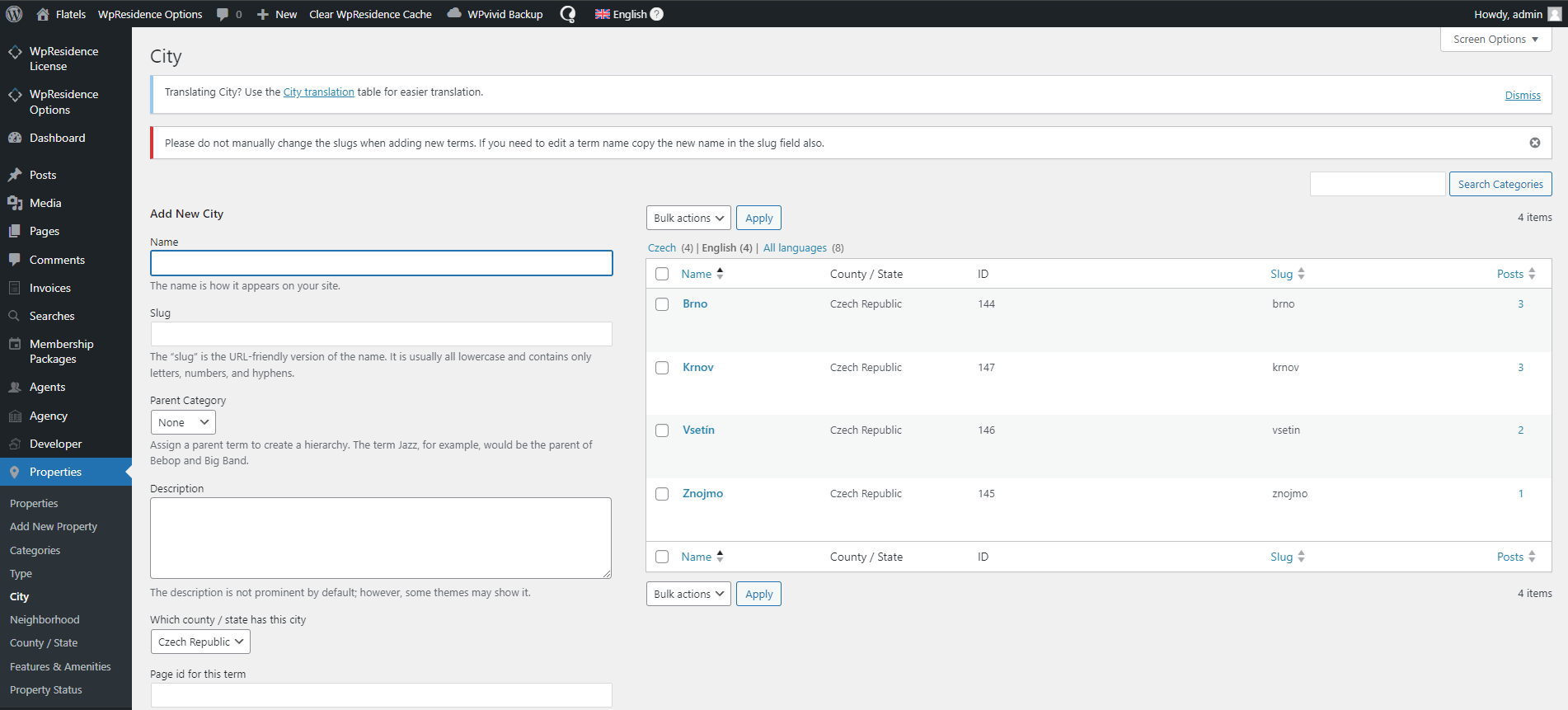The width and height of the screenshot is (1568, 710).
Task: Open the Flatels home icon
Action: pyautogui.click(x=43, y=14)
